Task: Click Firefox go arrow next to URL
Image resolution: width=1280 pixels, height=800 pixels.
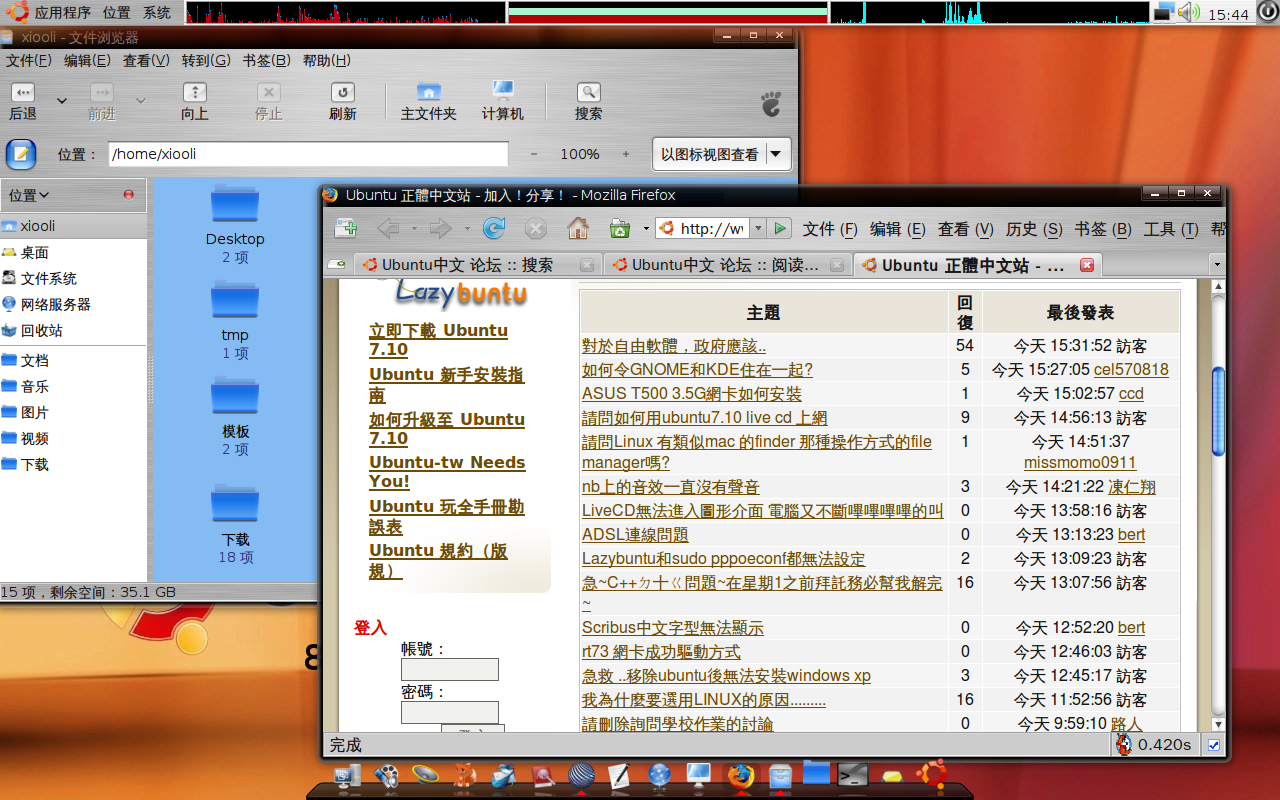Action: [x=781, y=229]
